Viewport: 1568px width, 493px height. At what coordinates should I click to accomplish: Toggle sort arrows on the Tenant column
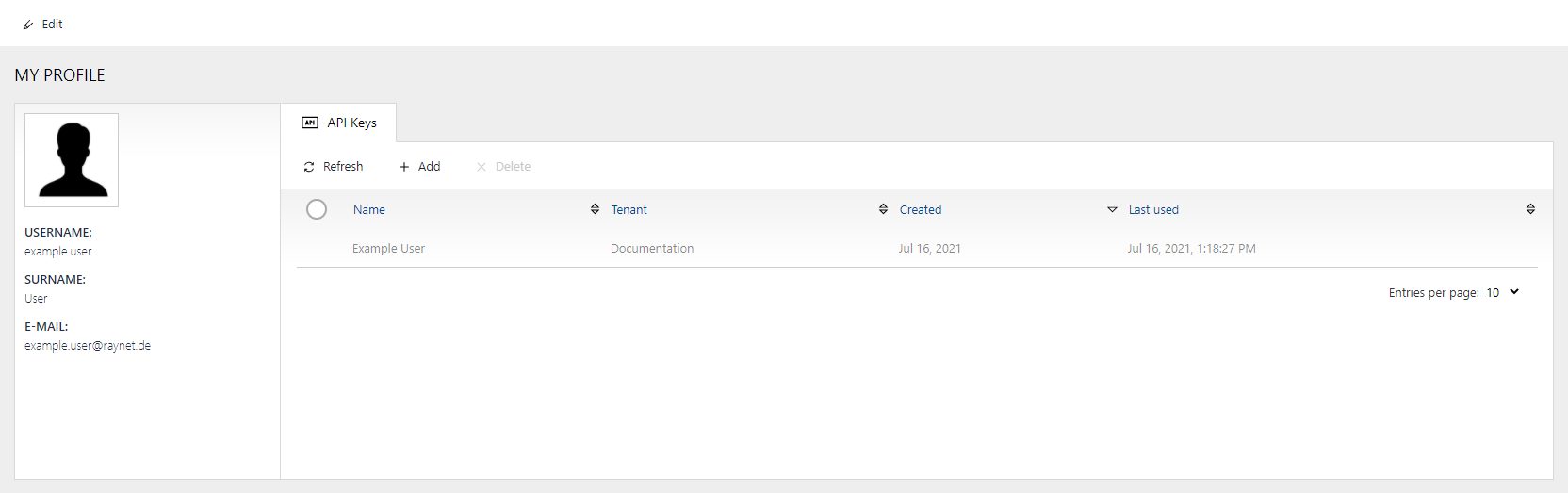pyautogui.click(x=883, y=209)
